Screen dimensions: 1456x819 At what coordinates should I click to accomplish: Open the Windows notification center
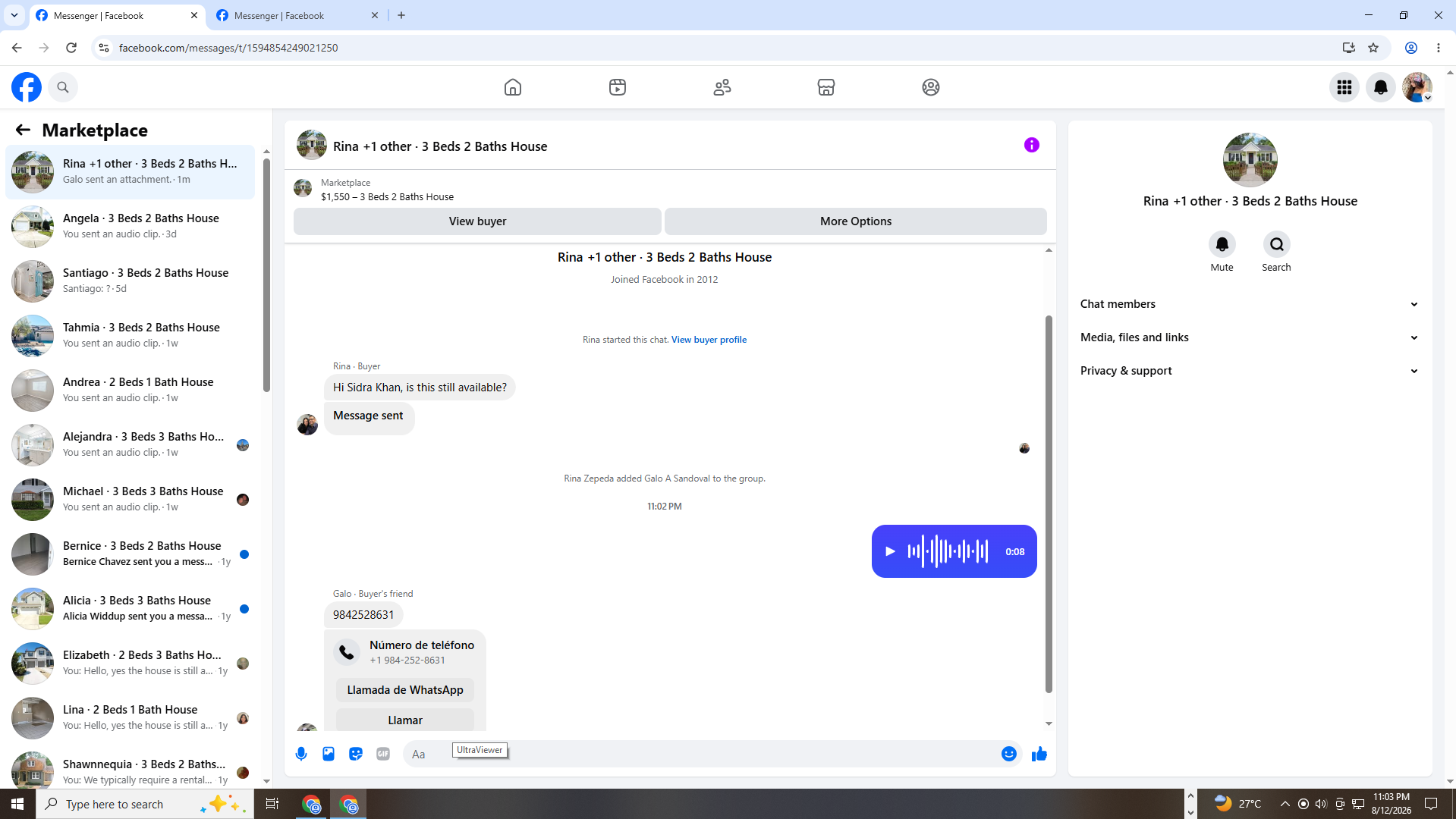pos(1431,804)
